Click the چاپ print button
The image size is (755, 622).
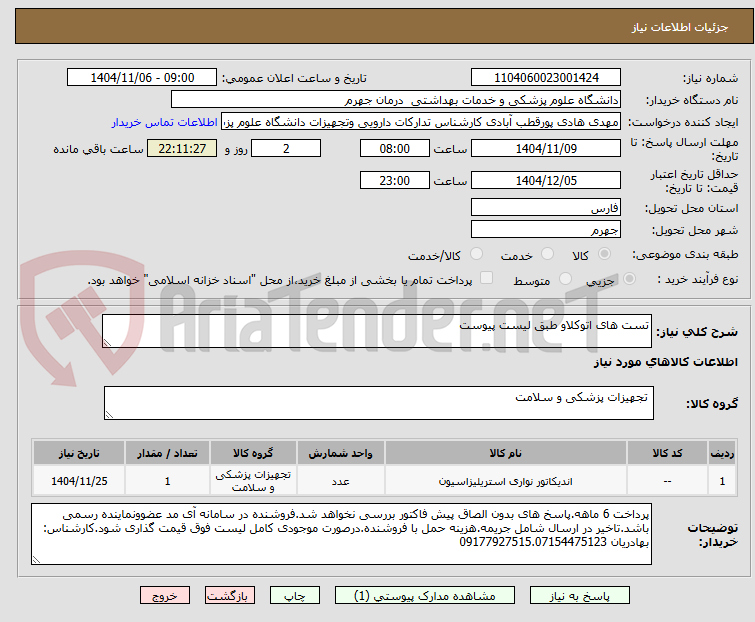tap(294, 596)
